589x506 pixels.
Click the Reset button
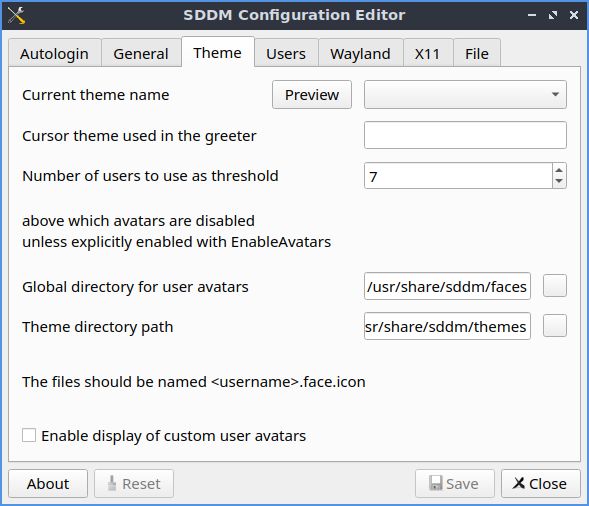(x=134, y=484)
